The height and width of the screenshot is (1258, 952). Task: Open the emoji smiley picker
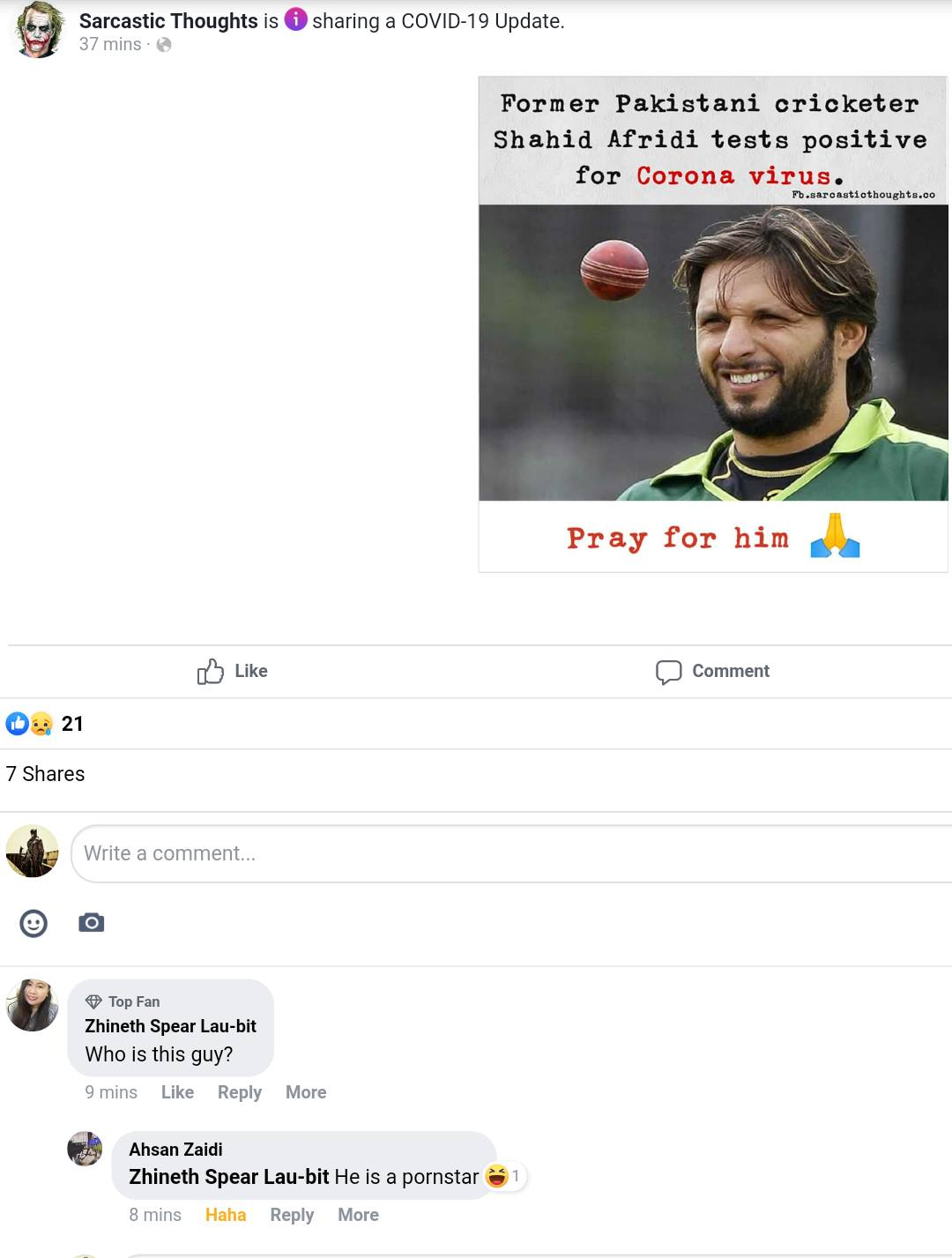click(33, 923)
